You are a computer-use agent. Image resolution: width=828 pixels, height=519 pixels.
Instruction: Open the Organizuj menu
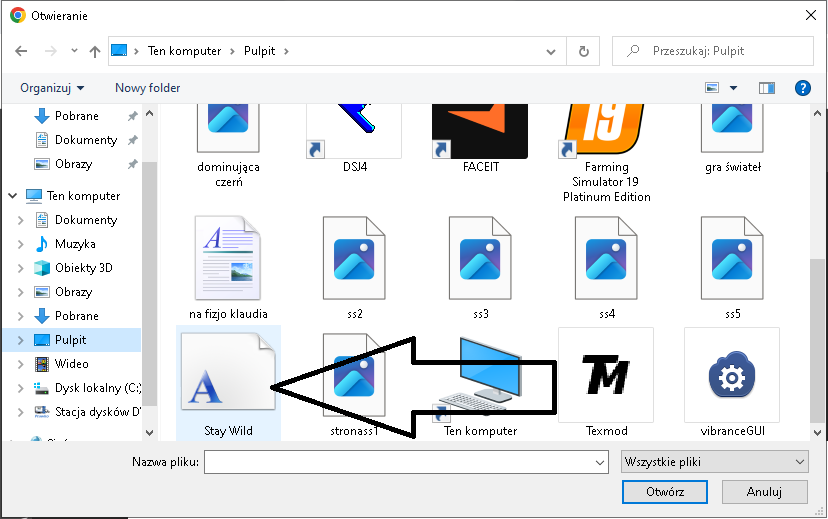tap(52, 88)
